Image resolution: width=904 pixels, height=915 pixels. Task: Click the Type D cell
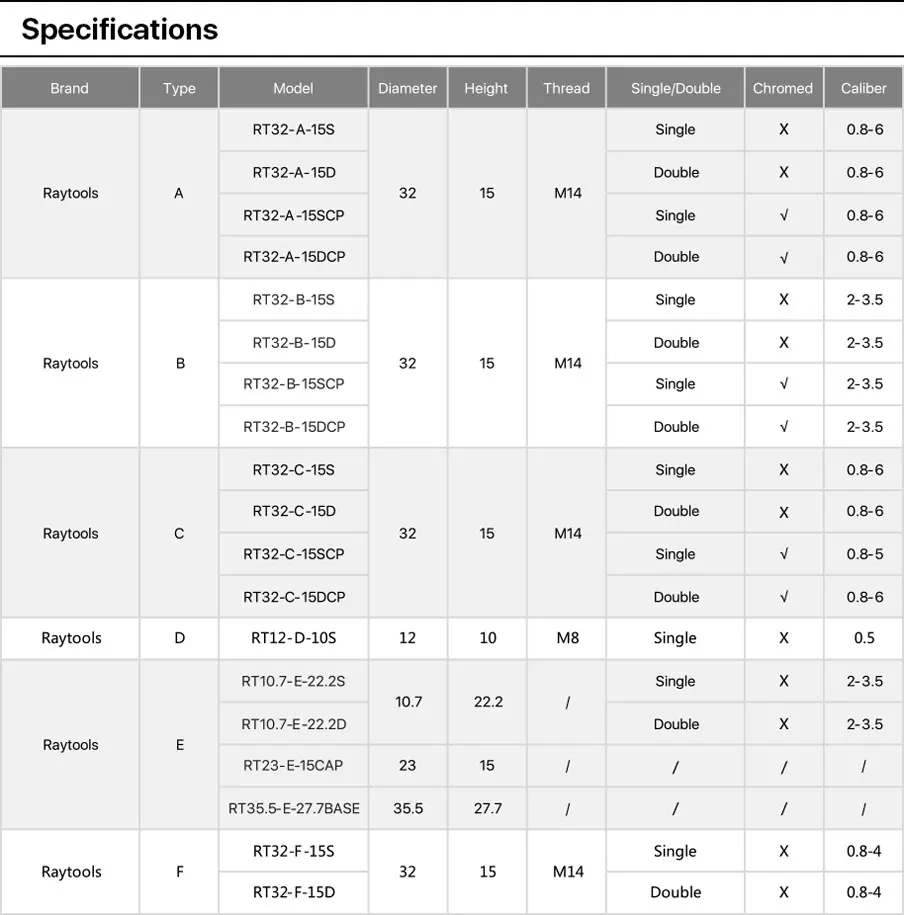click(179, 638)
